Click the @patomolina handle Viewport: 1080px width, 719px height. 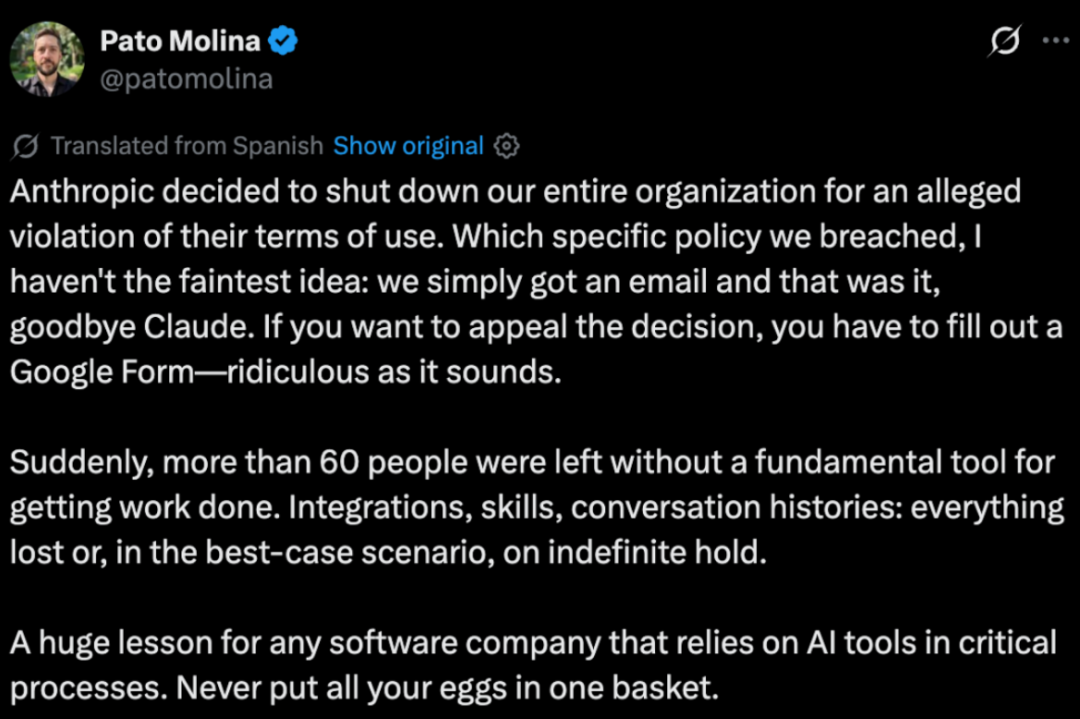tap(186, 78)
